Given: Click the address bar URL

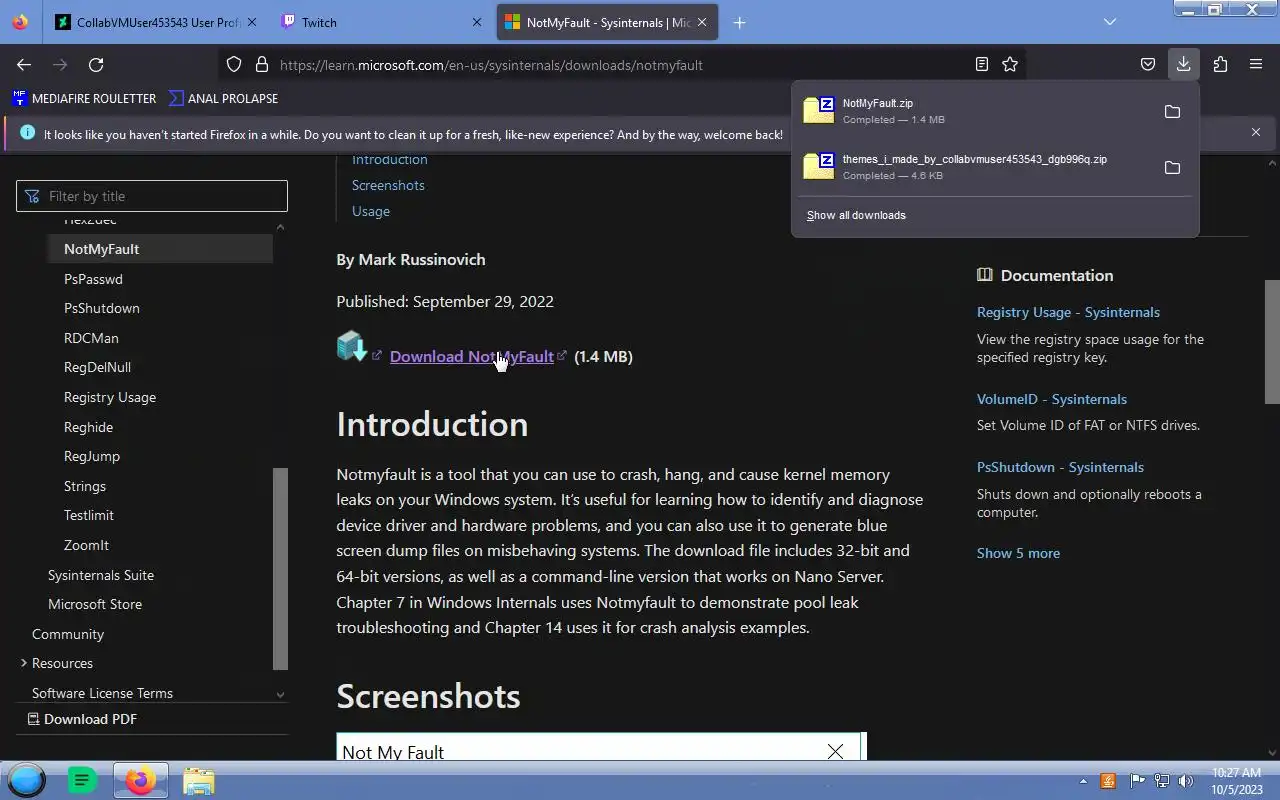Looking at the screenshot, I should [491, 65].
